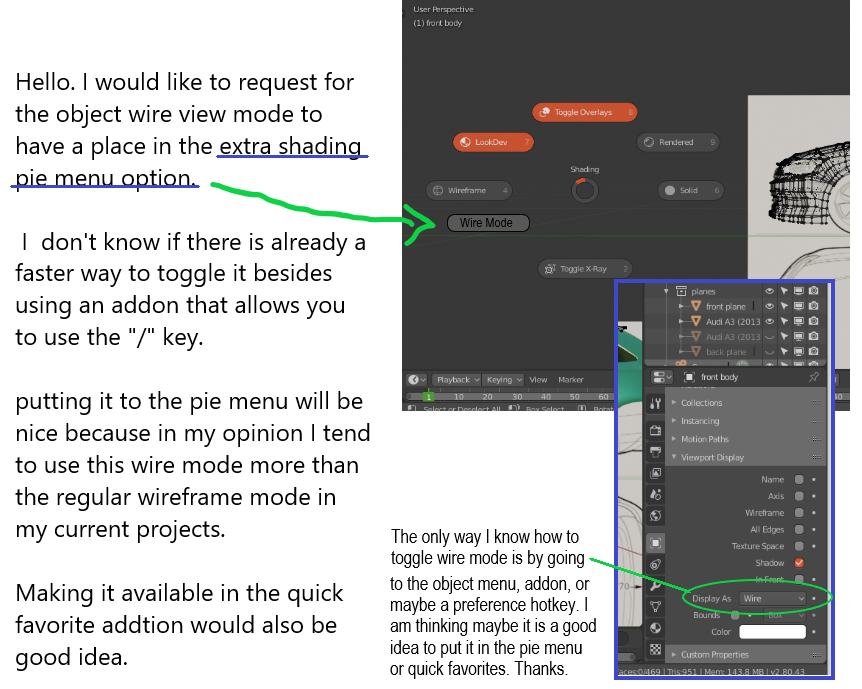Expand the Motion Paths panel
Screen dimensions: 862x689
[x=744, y=439]
